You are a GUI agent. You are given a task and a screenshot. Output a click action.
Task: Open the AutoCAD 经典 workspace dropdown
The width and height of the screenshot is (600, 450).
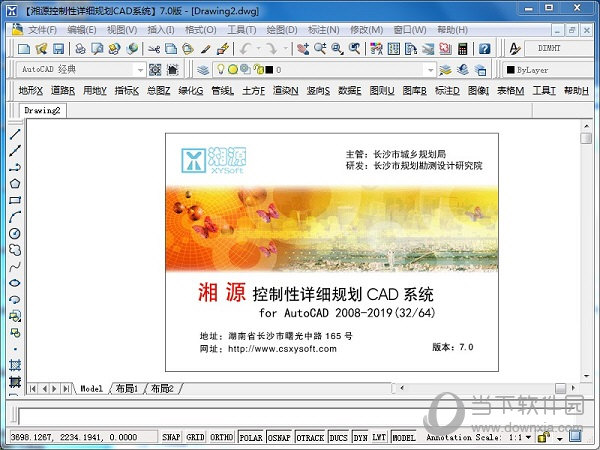pos(140,70)
